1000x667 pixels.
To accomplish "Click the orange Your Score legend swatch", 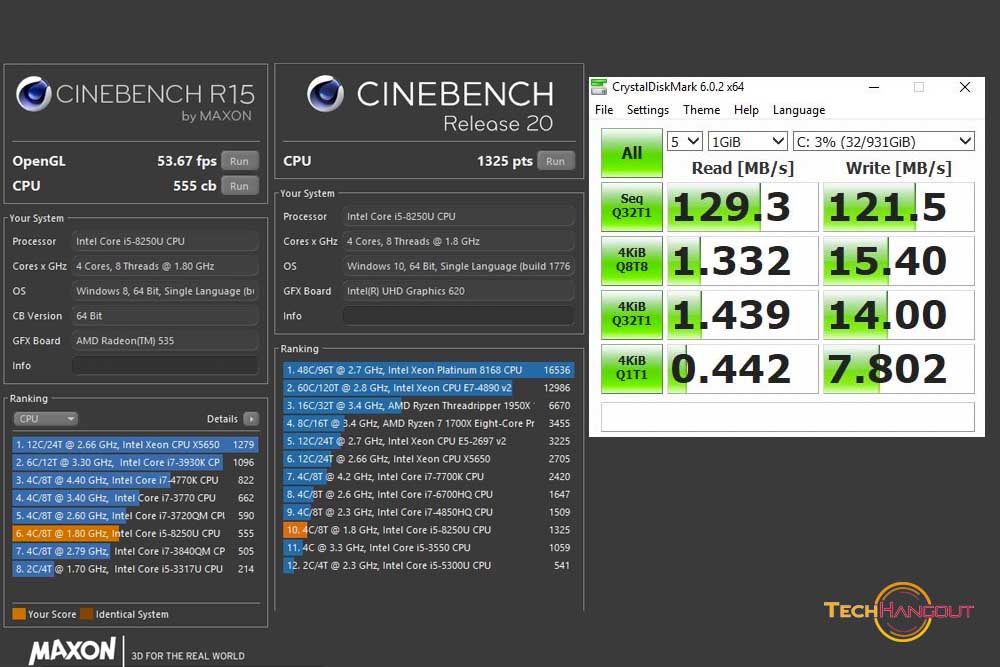I will click(x=19, y=614).
